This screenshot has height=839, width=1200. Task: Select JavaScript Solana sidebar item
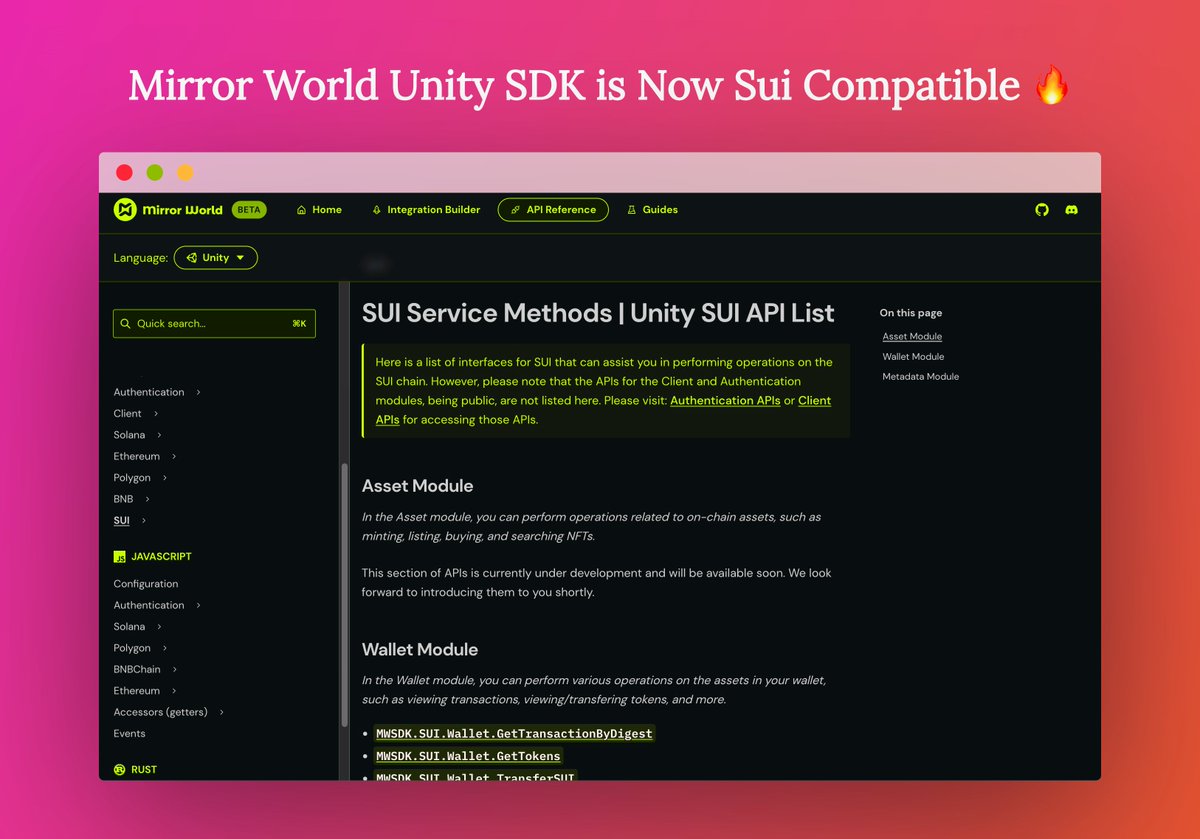click(129, 627)
